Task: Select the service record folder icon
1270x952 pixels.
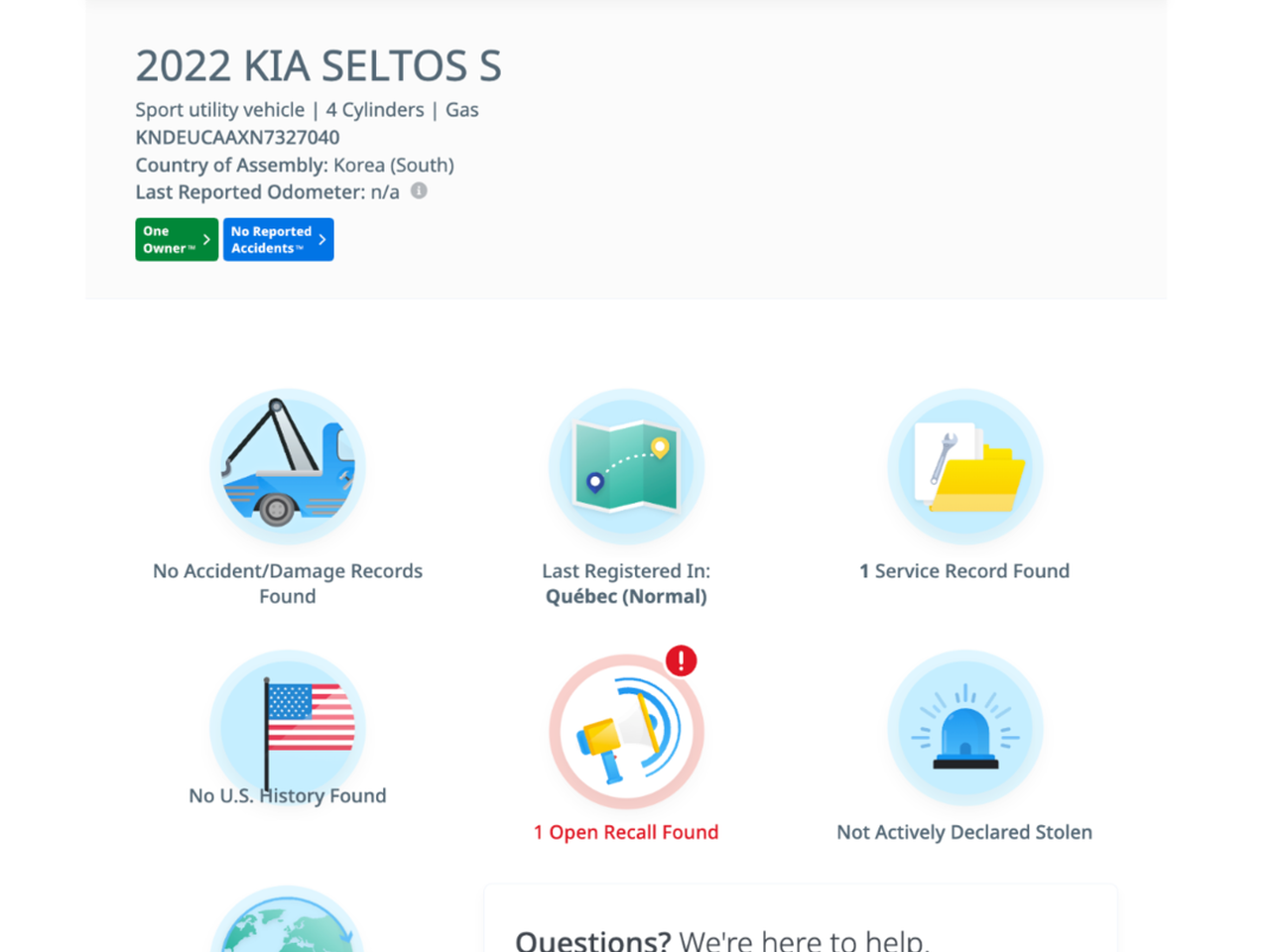Action: (x=964, y=466)
